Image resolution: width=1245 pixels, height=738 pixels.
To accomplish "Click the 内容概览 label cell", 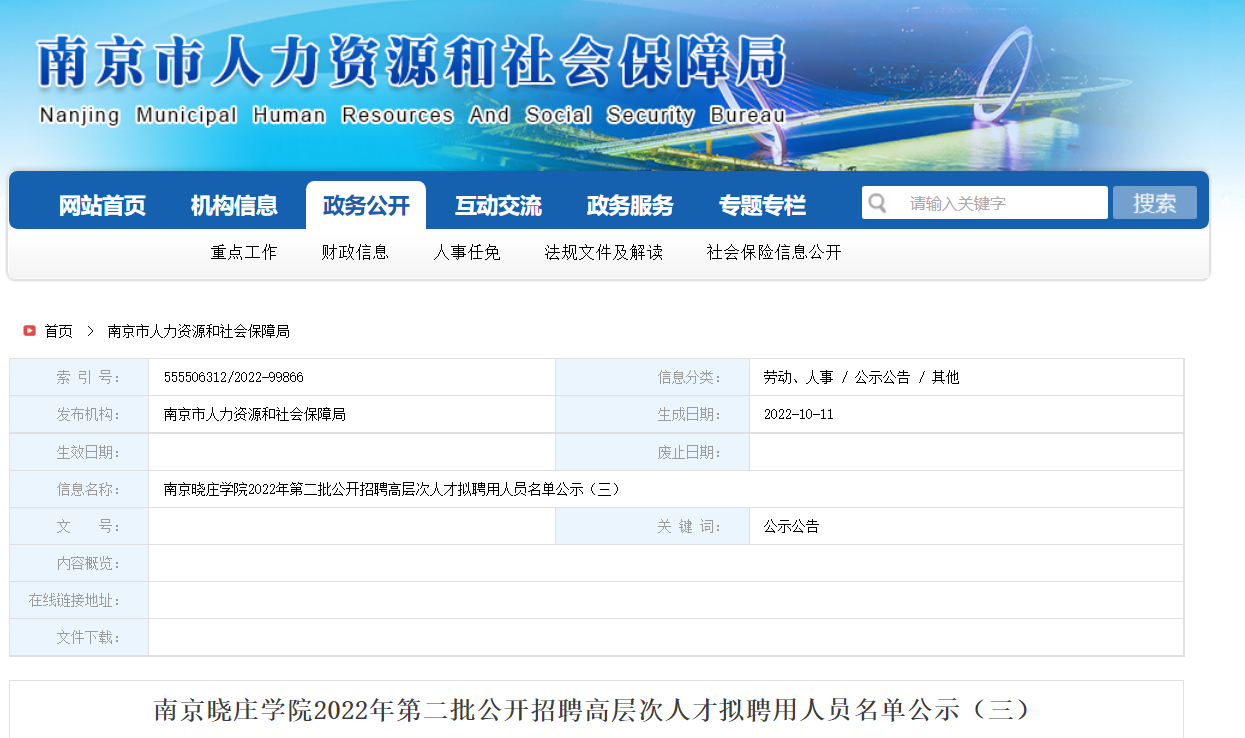I will point(79,563).
